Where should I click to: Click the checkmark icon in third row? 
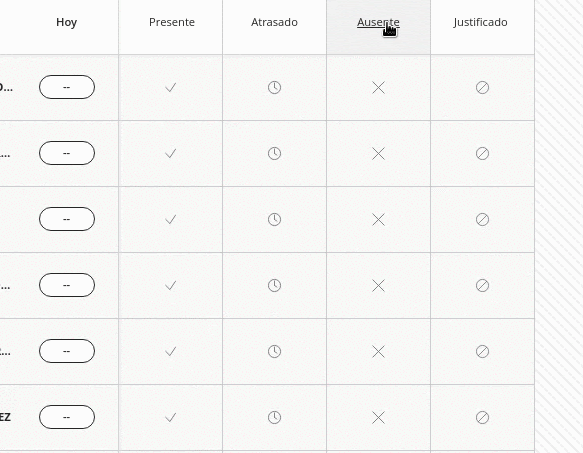tap(170, 219)
